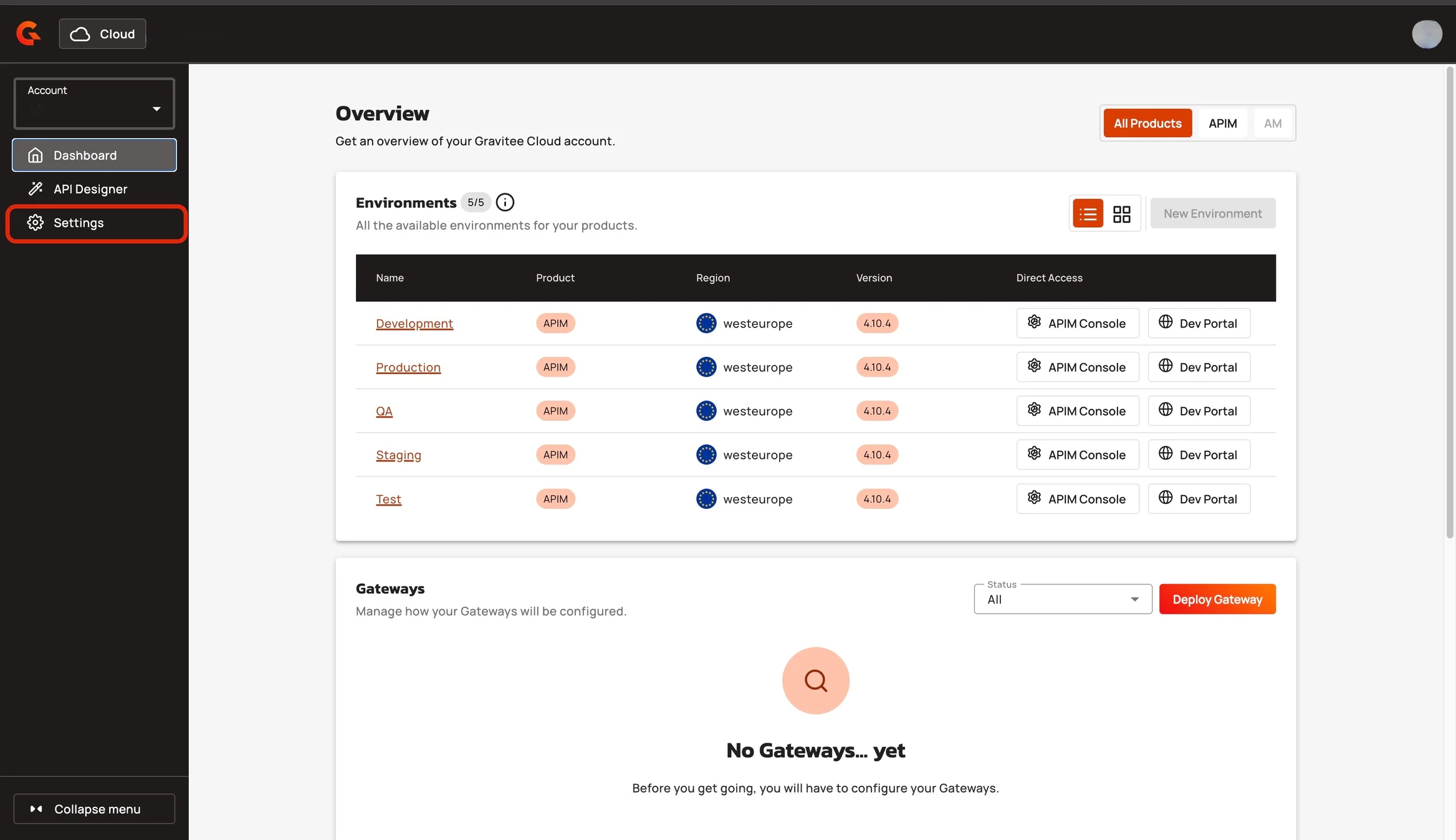Image resolution: width=1456 pixels, height=840 pixels.
Task: Go to Dashboard in sidebar
Action: pyautogui.click(x=85, y=155)
